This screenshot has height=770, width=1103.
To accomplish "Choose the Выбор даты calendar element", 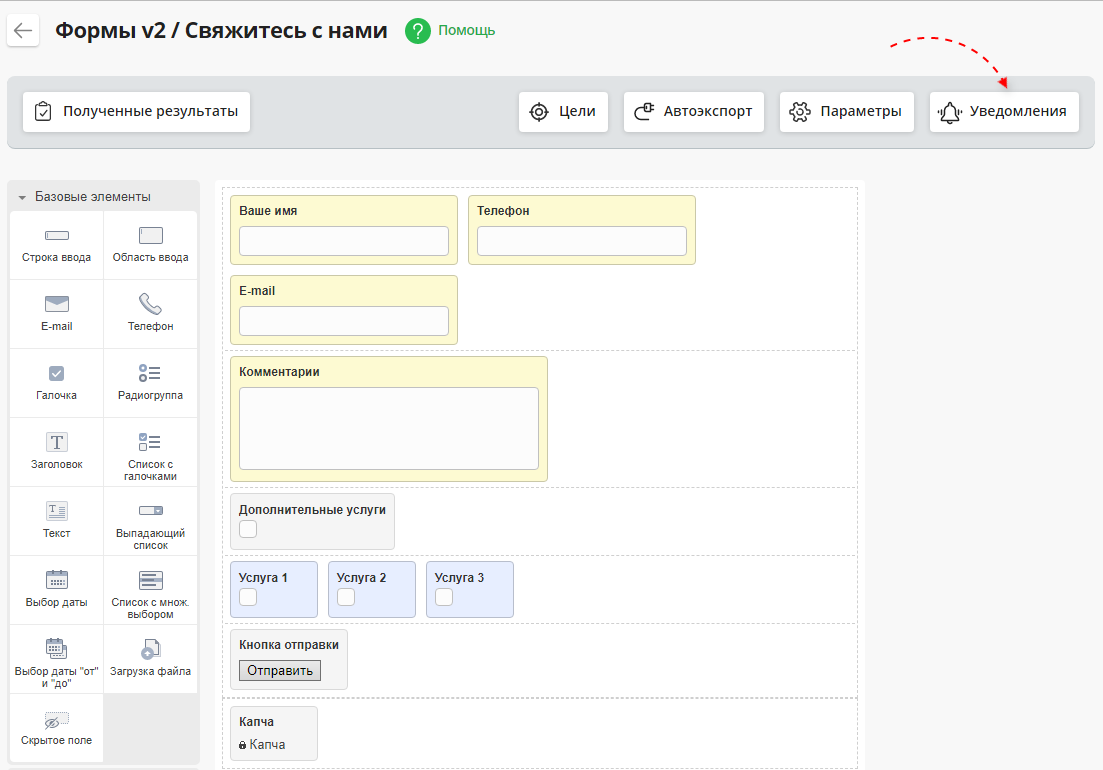I will [x=56, y=580].
